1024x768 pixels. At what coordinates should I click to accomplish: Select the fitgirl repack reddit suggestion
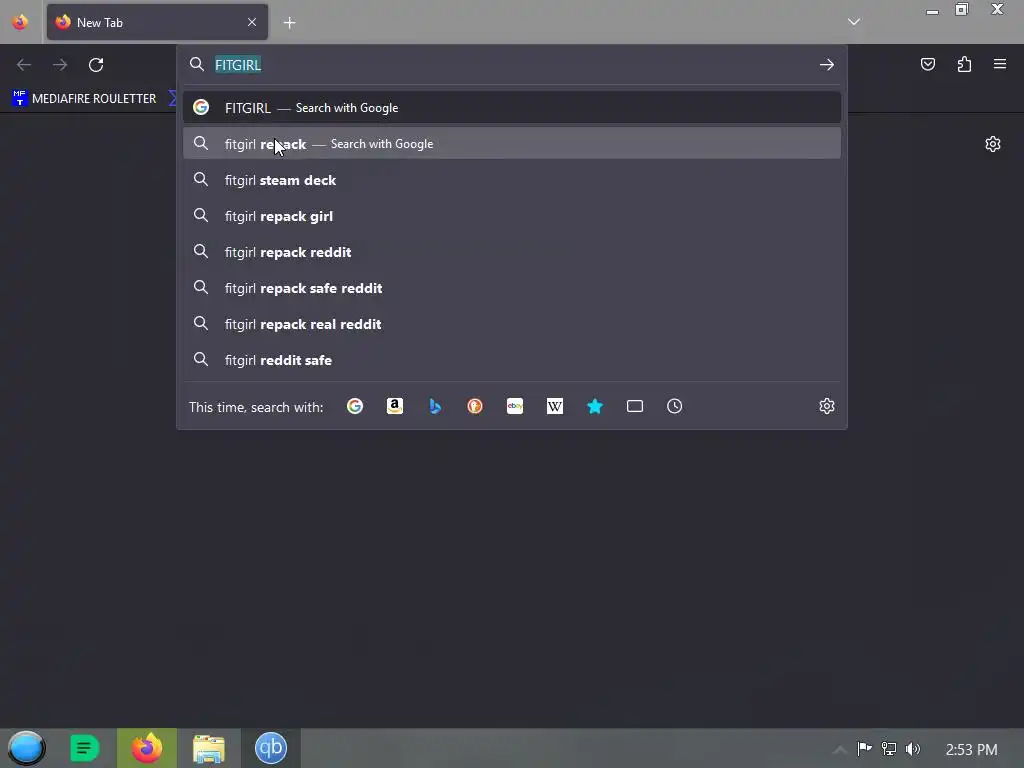pos(512,252)
